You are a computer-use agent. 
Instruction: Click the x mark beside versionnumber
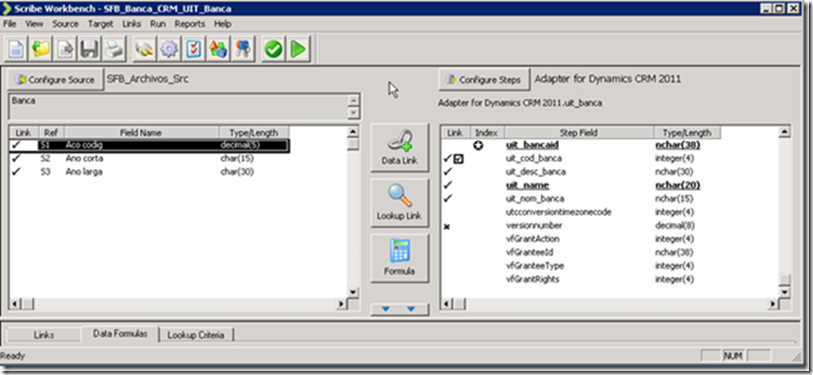click(x=447, y=226)
